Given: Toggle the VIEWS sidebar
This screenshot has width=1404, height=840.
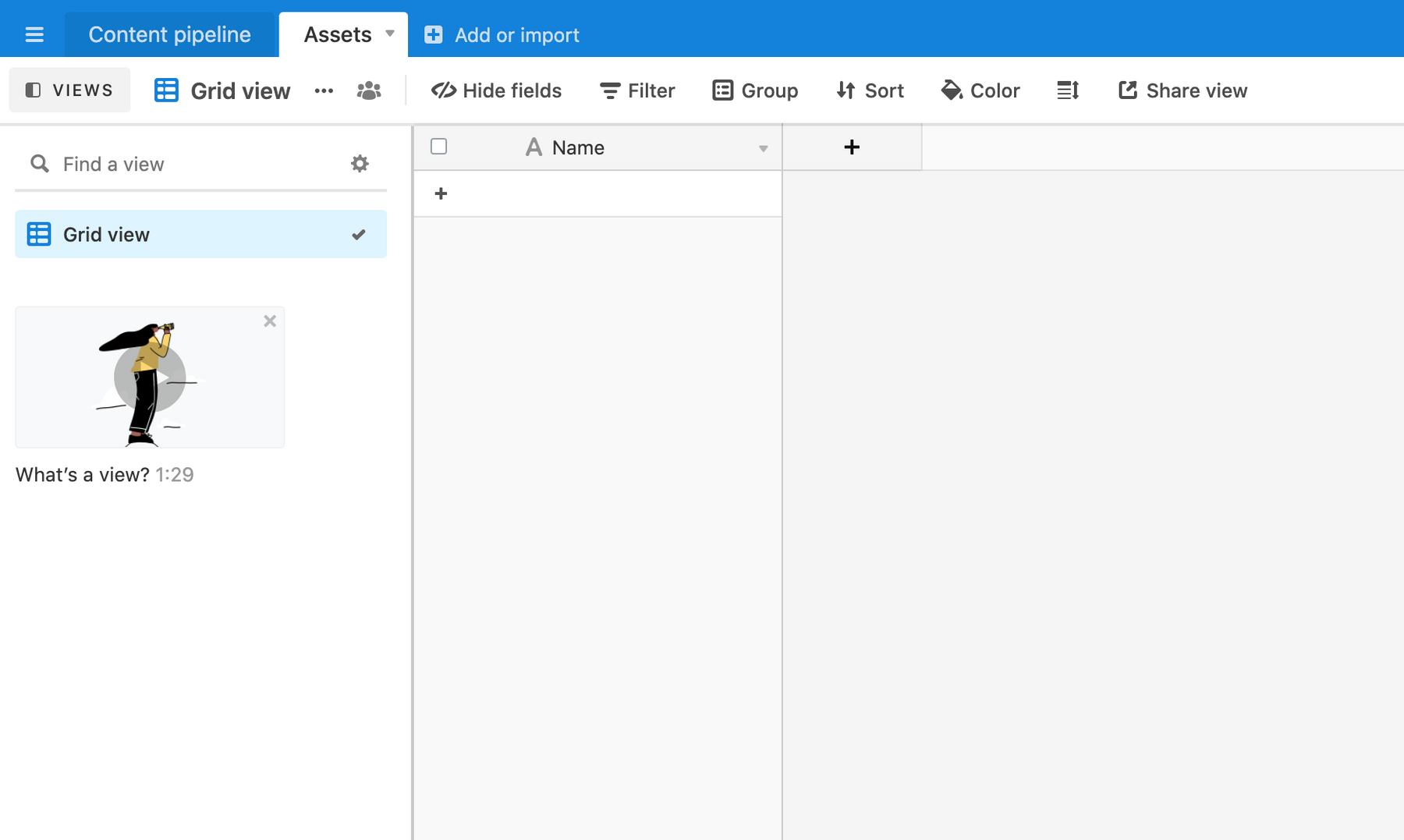Looking at the screenshot, I should coord(69,90).
